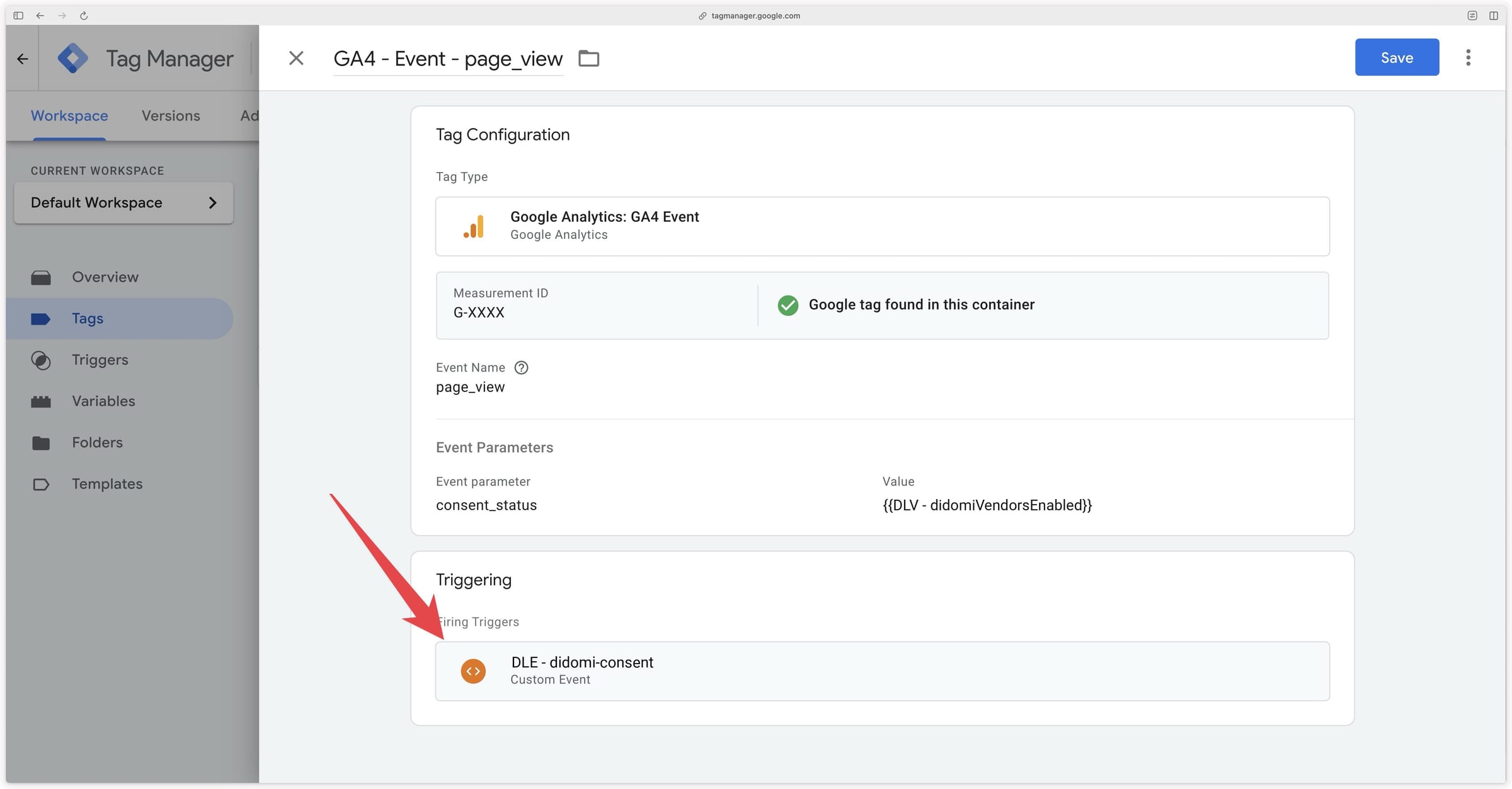Switch to the Versions tab
1512x789 pixels.
171,116
